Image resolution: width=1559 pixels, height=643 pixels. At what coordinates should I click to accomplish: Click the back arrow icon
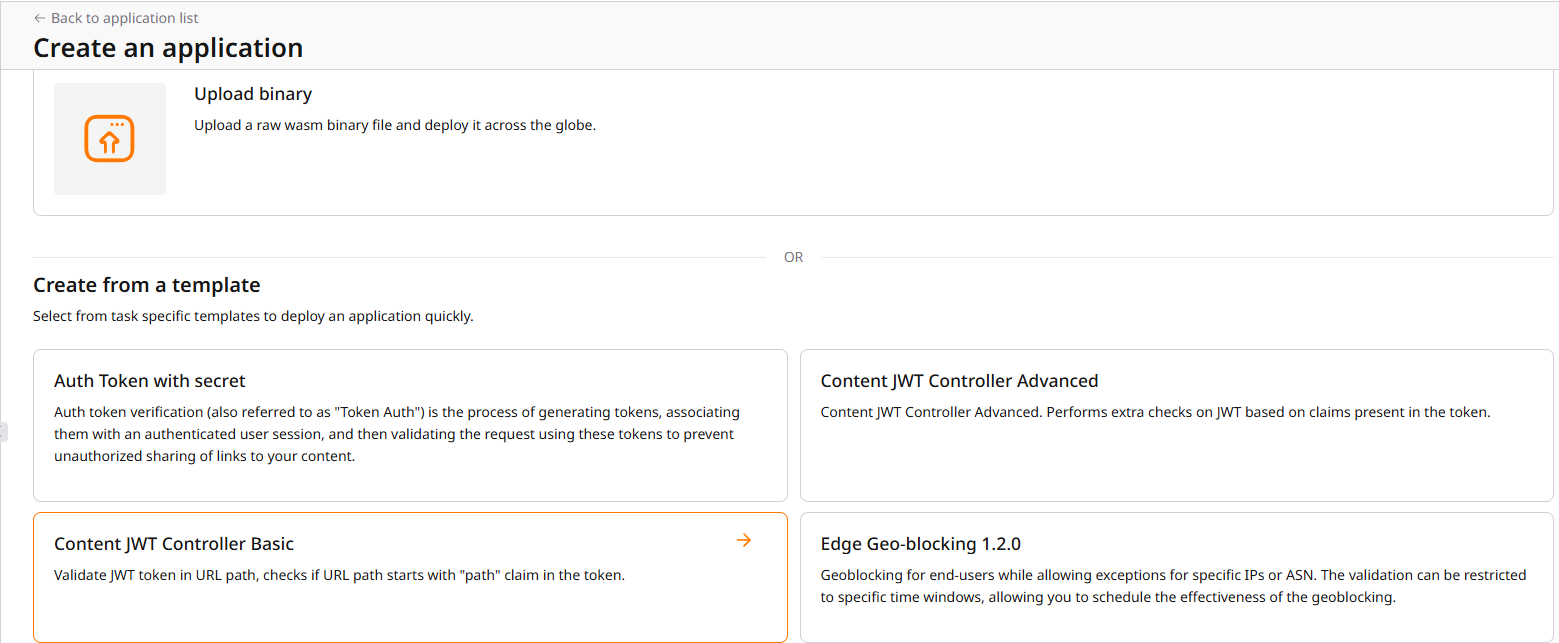coord(39,18)
